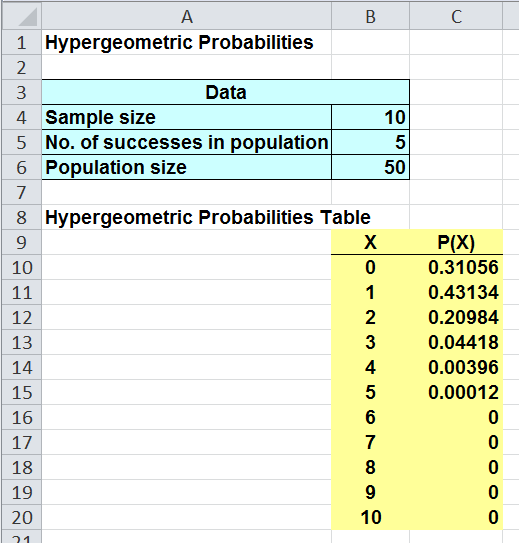Select the successes value 5
Image resolution: width=519 pixels, height=543 pixels.
(x=370, y=142)
